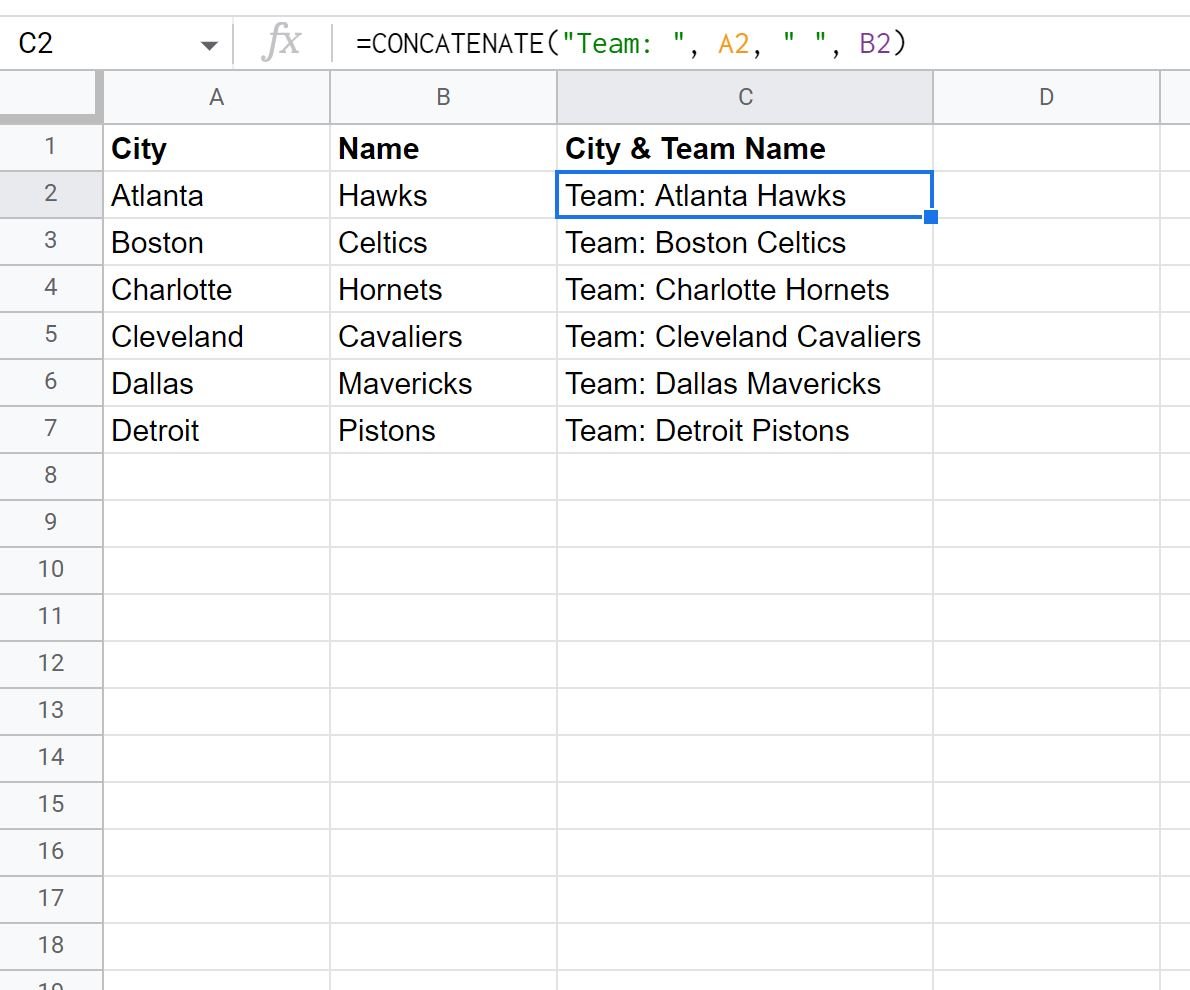Select row 12 header
Image resolution: width=1190 pixels, height=990 pixels.
(x=51, y=664)
